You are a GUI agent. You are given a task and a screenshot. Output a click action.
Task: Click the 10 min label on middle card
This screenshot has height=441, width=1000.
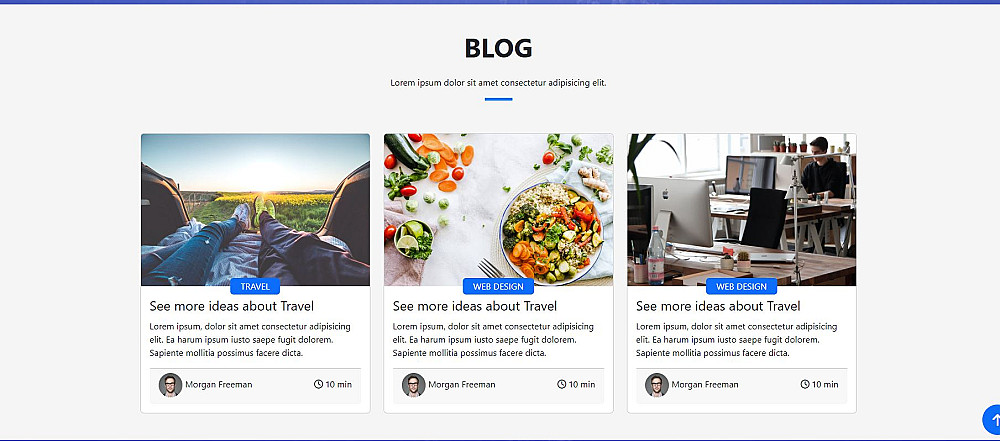(x=582, y=385)
